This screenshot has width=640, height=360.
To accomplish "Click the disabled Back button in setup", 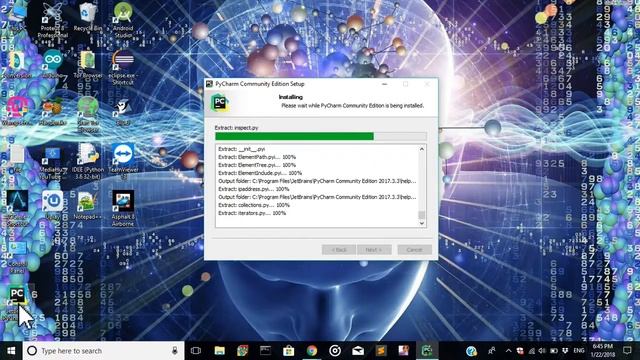I will (x=339, y=249).
